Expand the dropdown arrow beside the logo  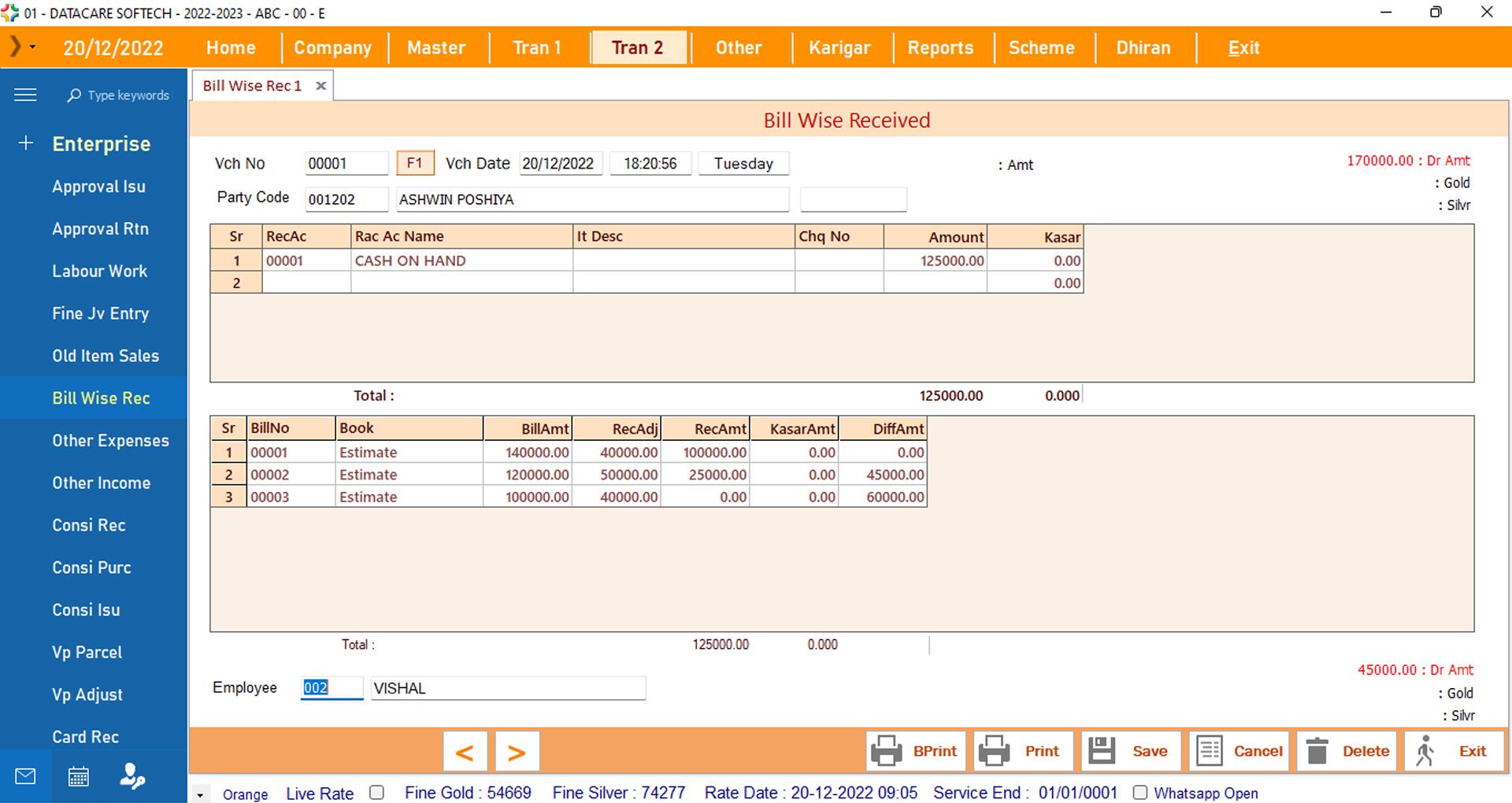[33, 47]
